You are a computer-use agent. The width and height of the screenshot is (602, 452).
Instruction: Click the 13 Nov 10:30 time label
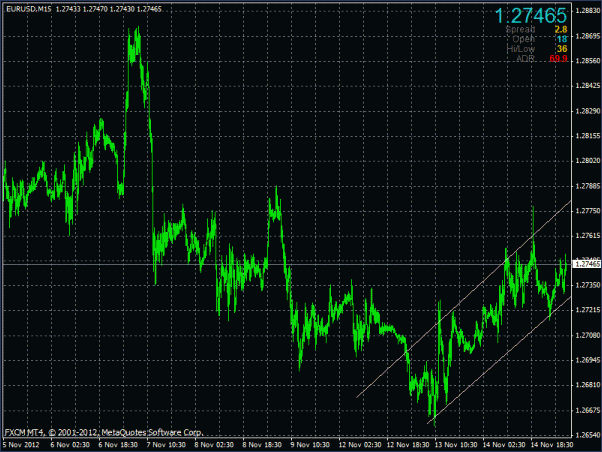point(456,445)
